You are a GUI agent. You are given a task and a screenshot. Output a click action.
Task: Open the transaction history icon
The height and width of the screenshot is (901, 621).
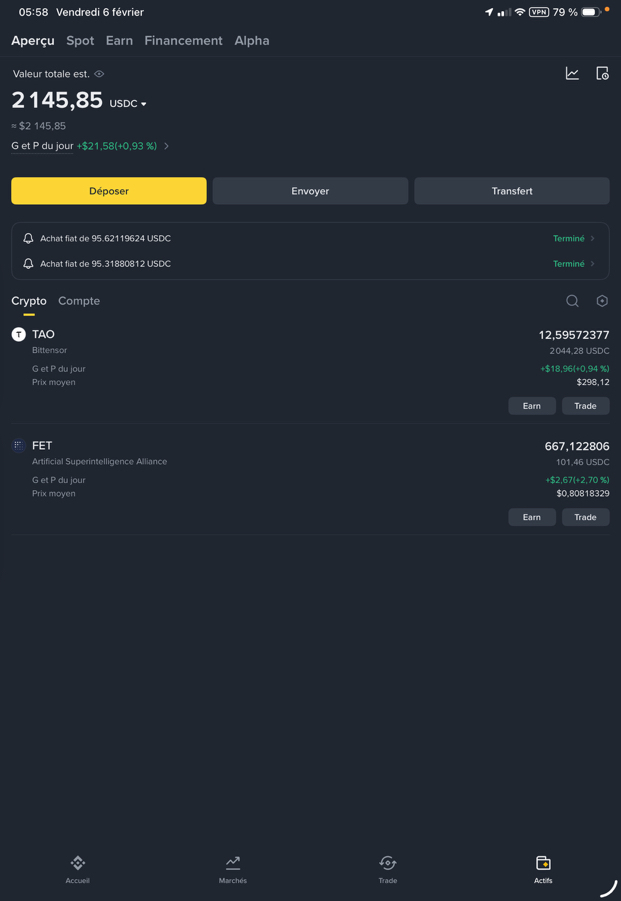[602, 74]
